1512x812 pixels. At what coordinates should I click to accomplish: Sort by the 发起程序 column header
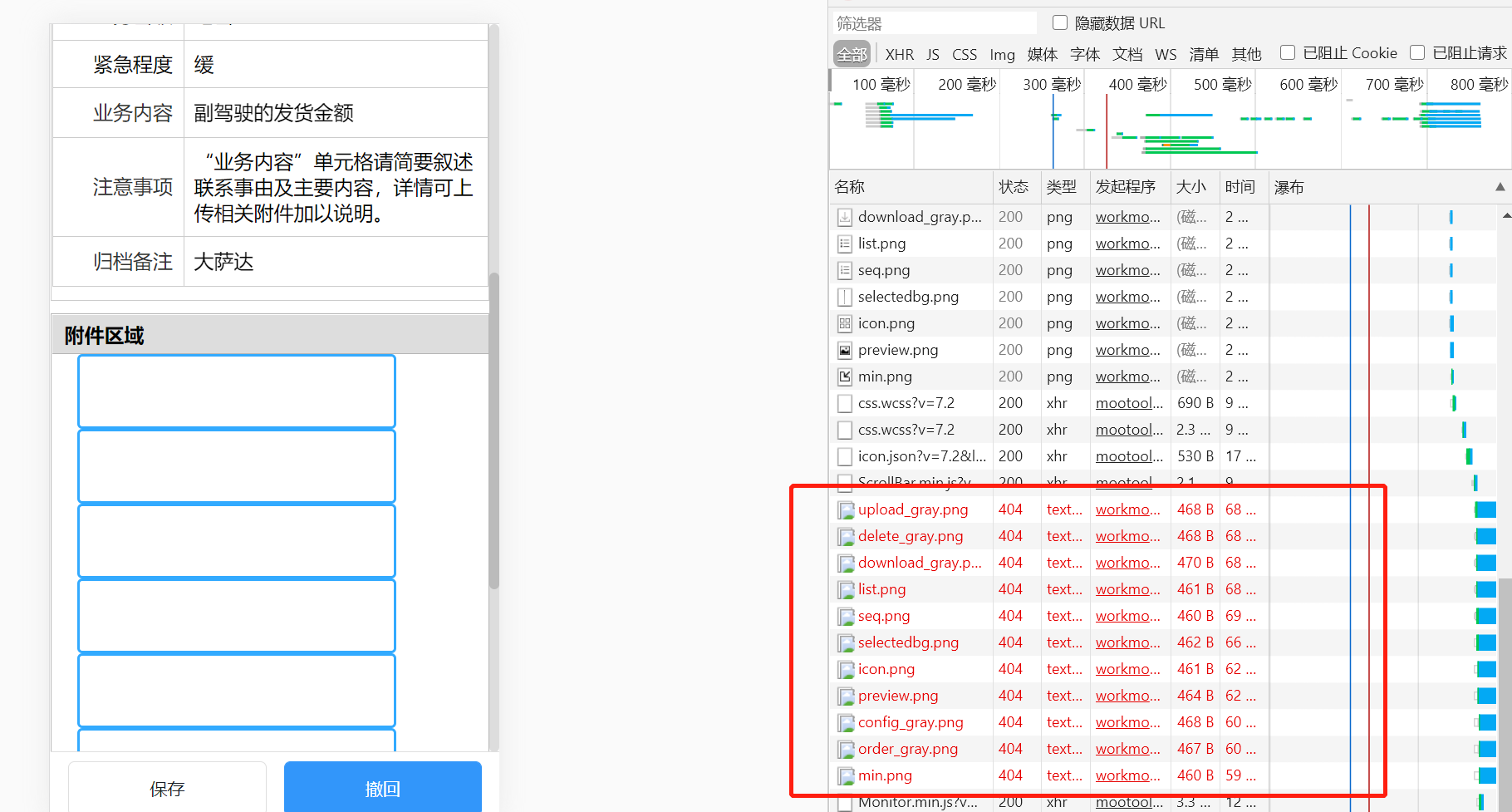pyautogui.click(x=1130, y=187)
